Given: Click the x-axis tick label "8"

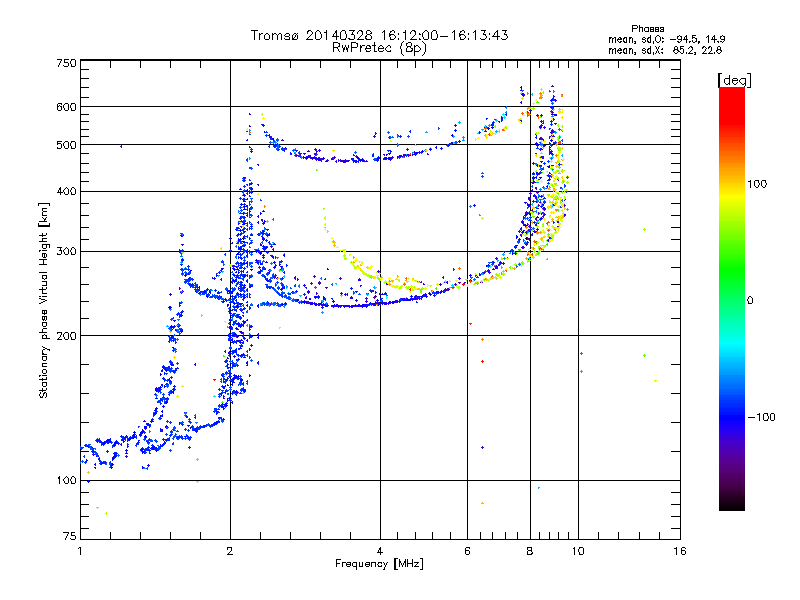Looking at the screenshot, I should 530,551.
